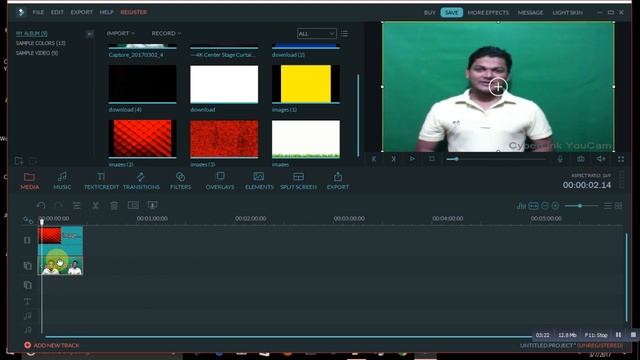This screenshot has width=640, height=360.
Task: Go to previous frame in preview
Action: [374, 159]
